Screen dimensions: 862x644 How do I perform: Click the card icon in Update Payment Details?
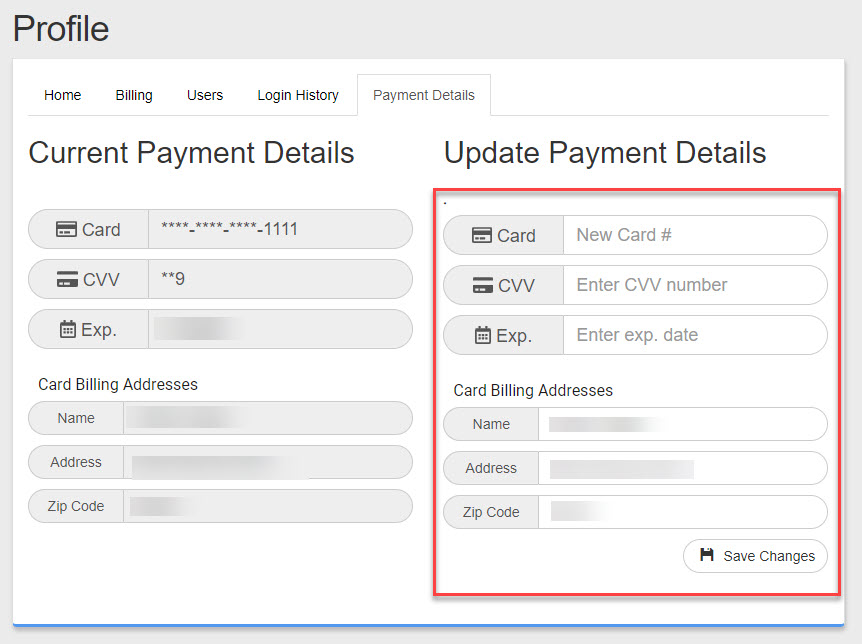(x=481, y=236)
